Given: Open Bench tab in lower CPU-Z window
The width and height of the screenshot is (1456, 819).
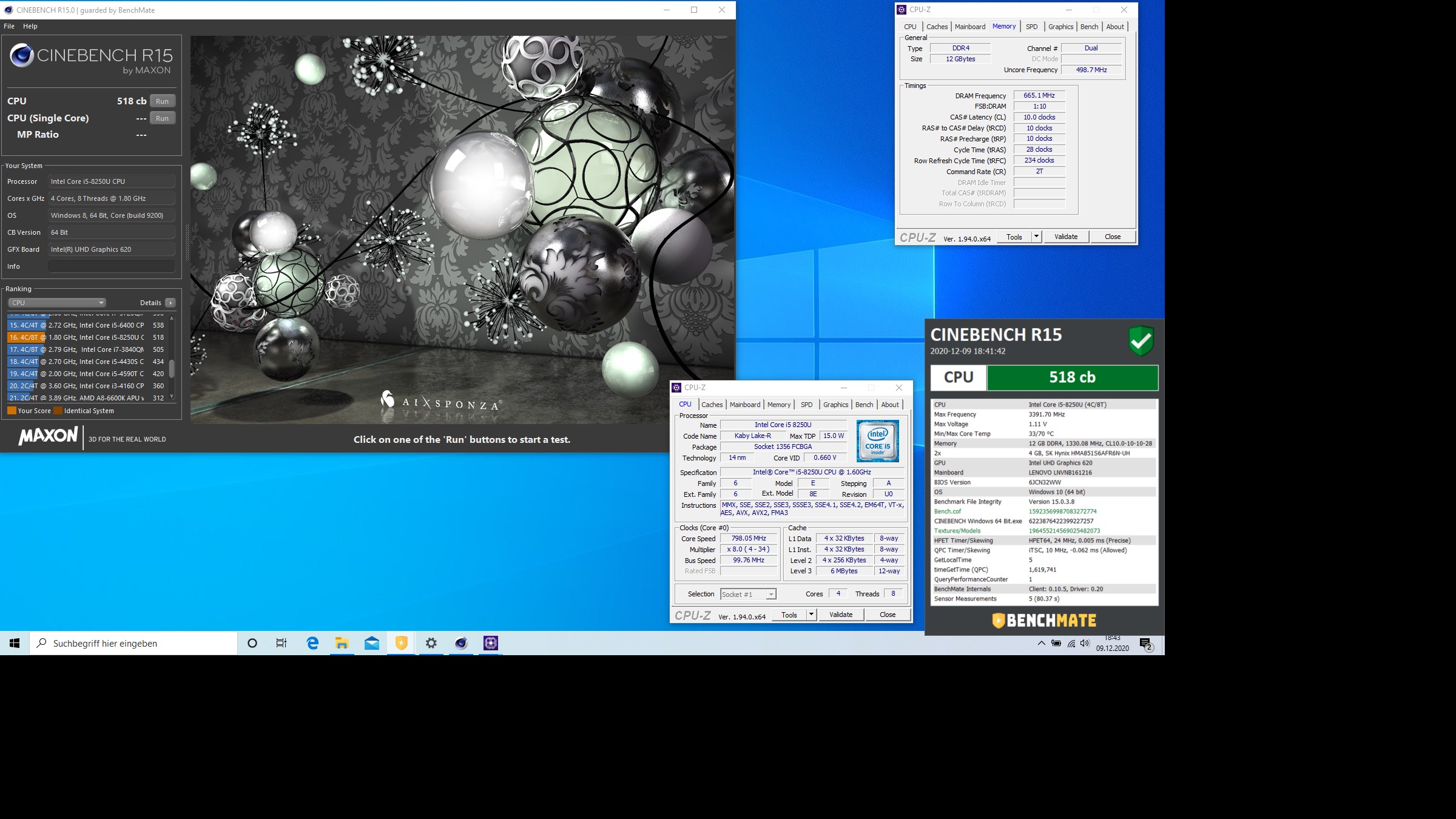Looking at the screenshot, I should [x=864, y=405].
